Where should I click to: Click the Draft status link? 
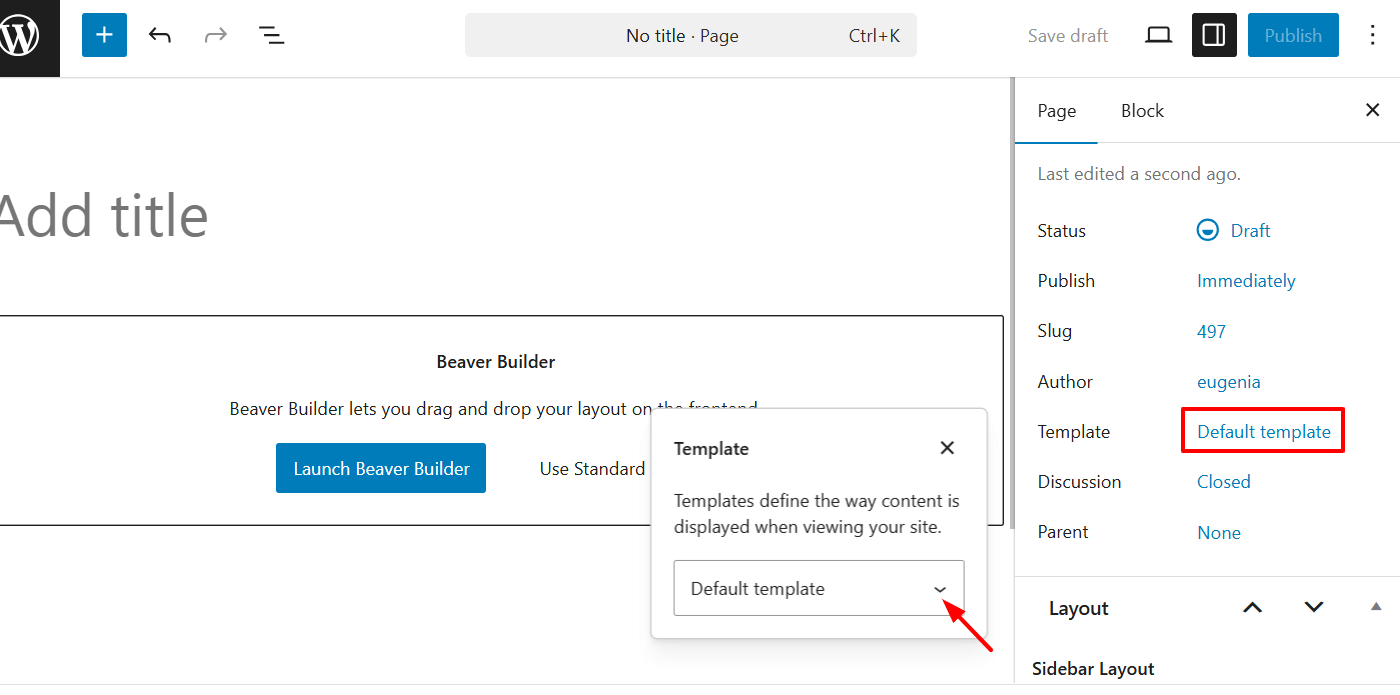coord(1249,231)
